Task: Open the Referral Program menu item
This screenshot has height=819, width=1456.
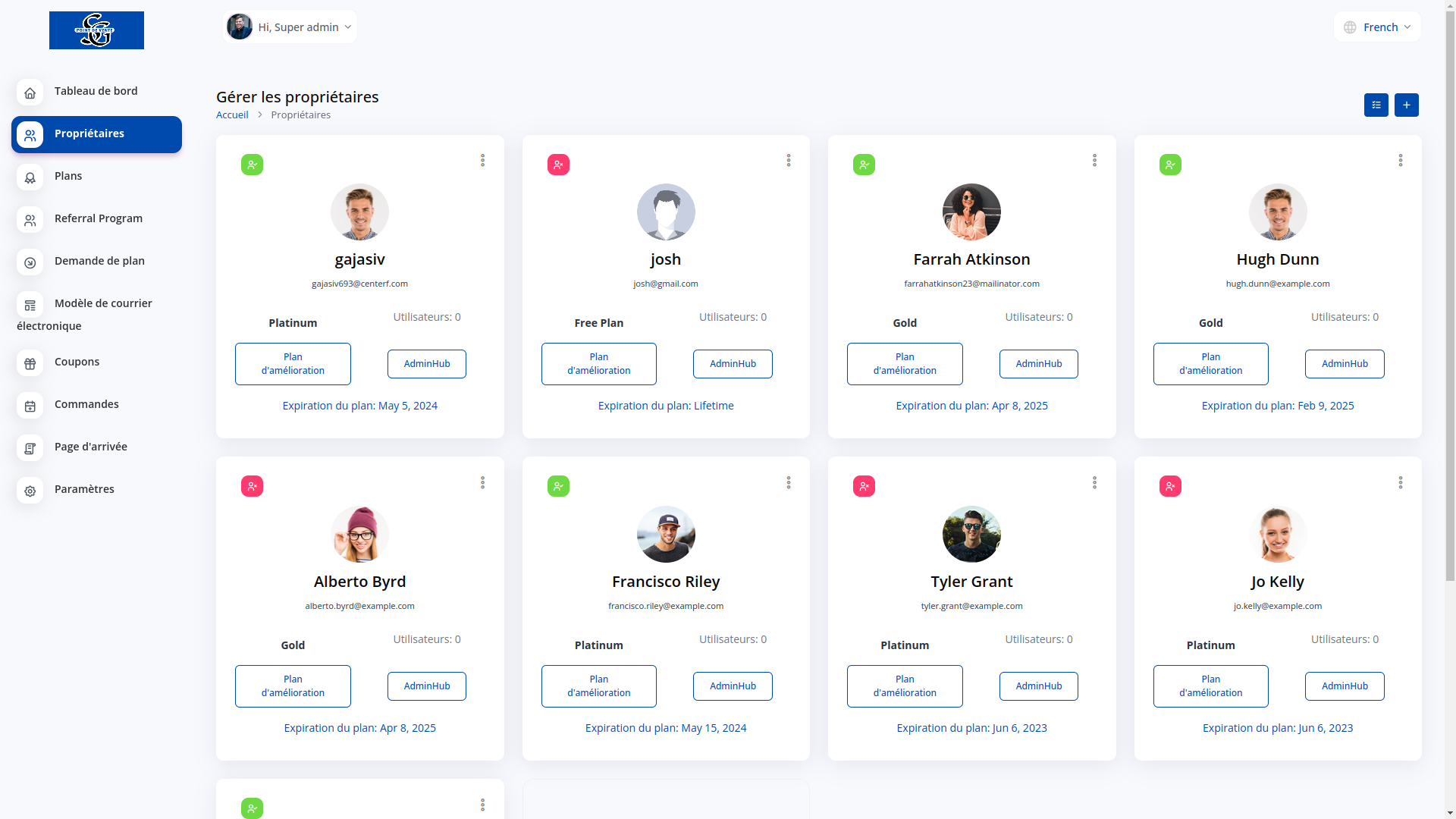Action: click(x=98, y=218)
